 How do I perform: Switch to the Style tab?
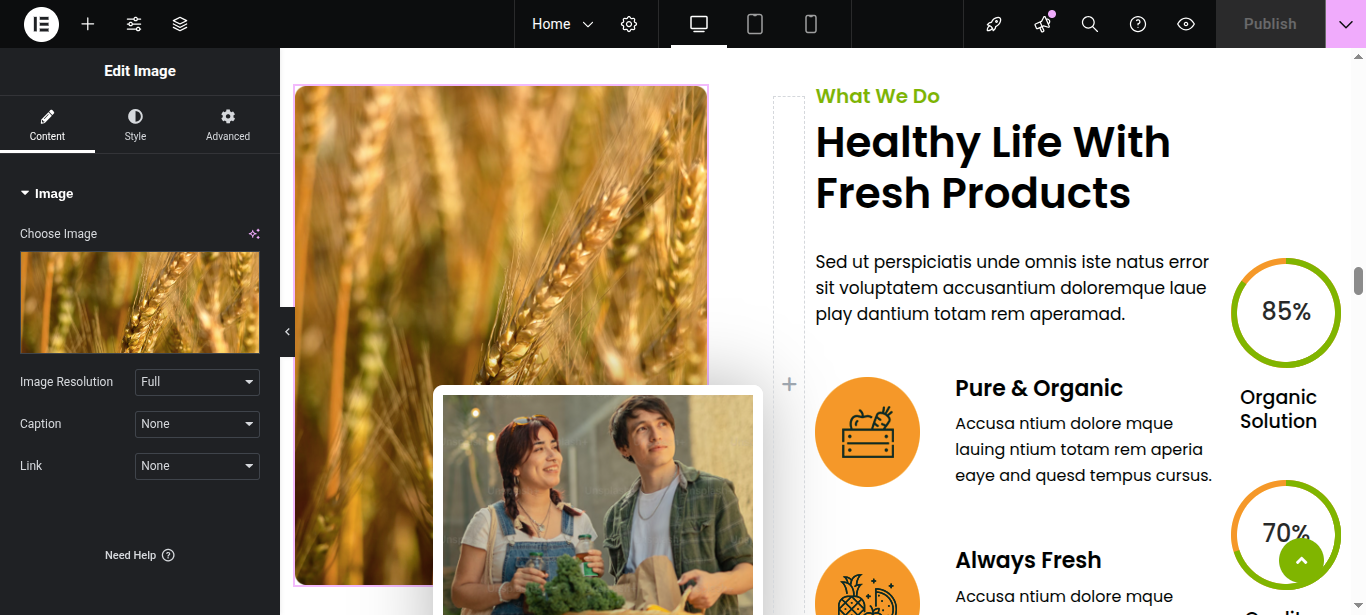coord(135,125)
